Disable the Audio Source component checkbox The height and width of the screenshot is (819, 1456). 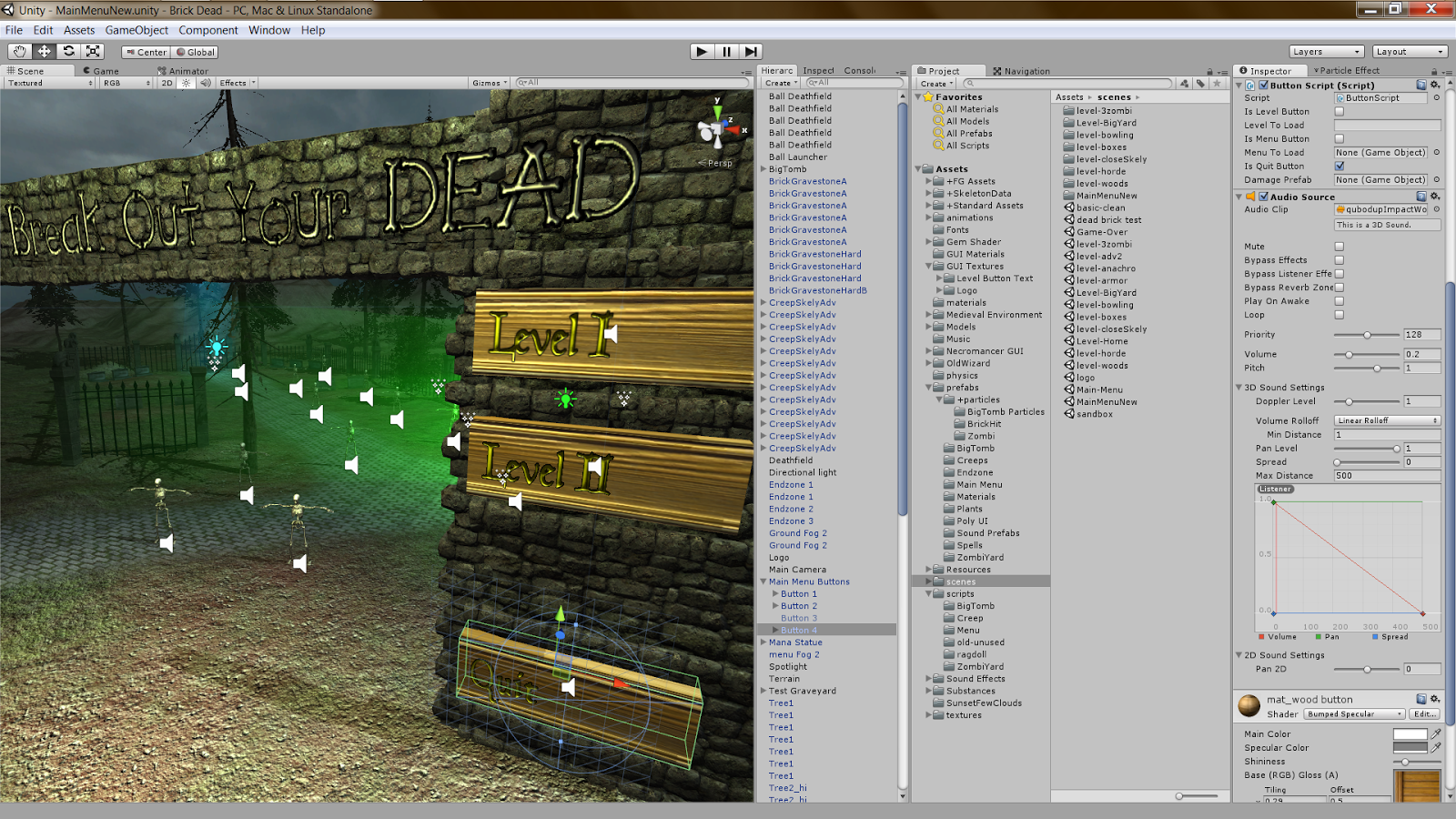1264,197
